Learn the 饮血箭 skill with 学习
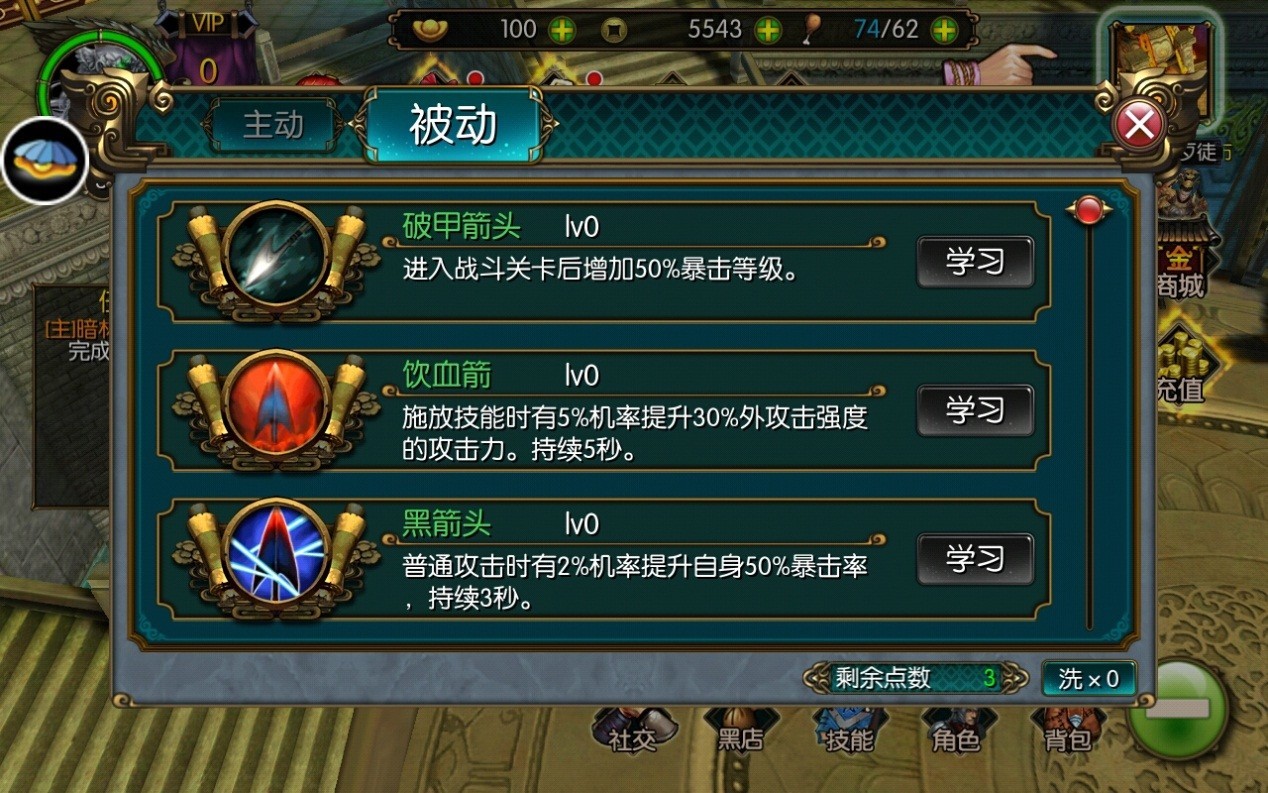 975,410
